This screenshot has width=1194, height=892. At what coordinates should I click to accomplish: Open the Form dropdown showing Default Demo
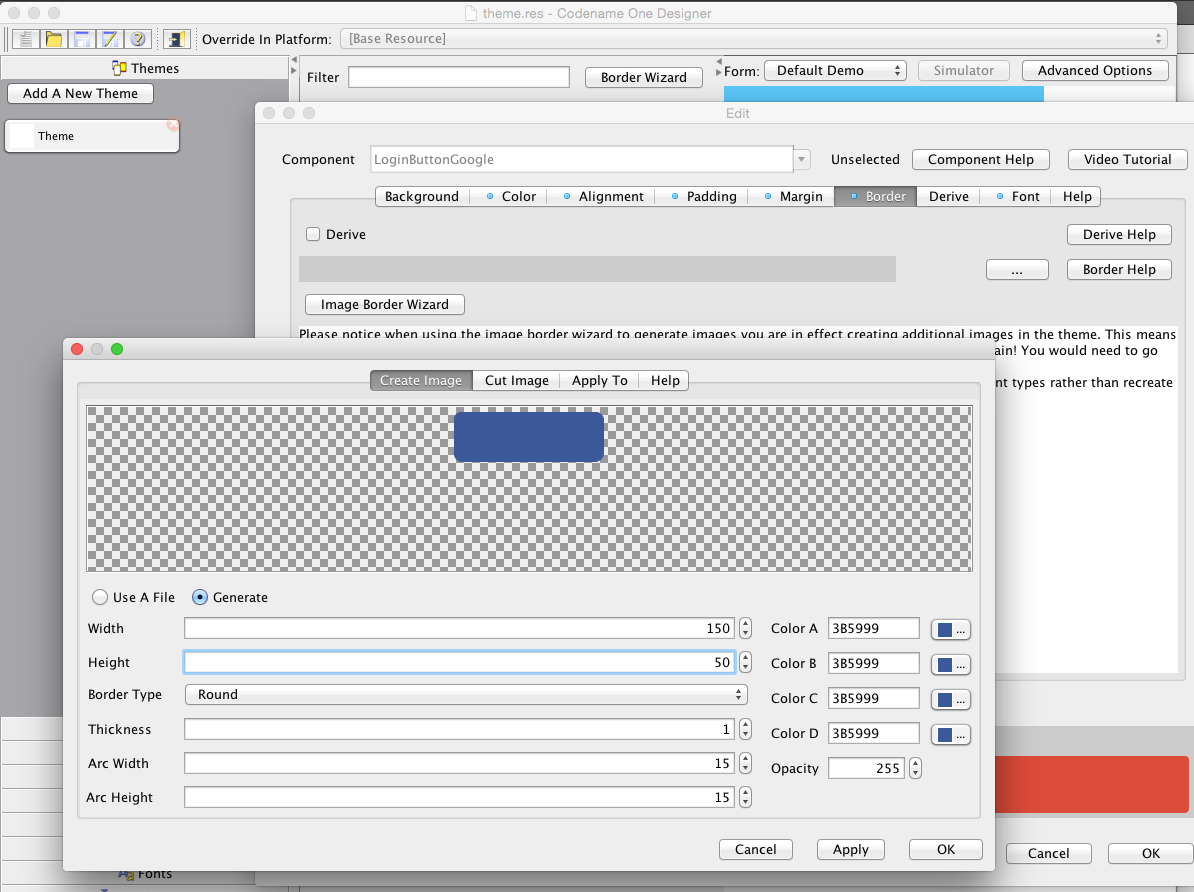pos(835,70)
